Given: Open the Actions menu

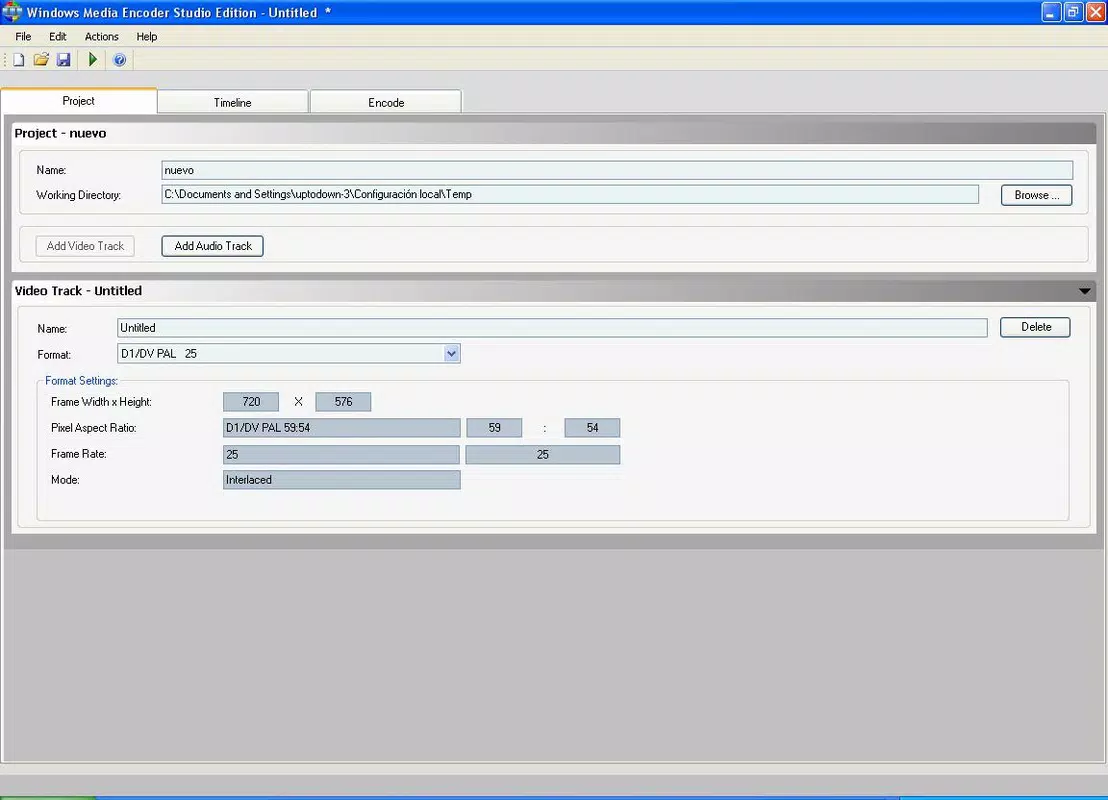Looking at the screenshot, I should 102,37.
